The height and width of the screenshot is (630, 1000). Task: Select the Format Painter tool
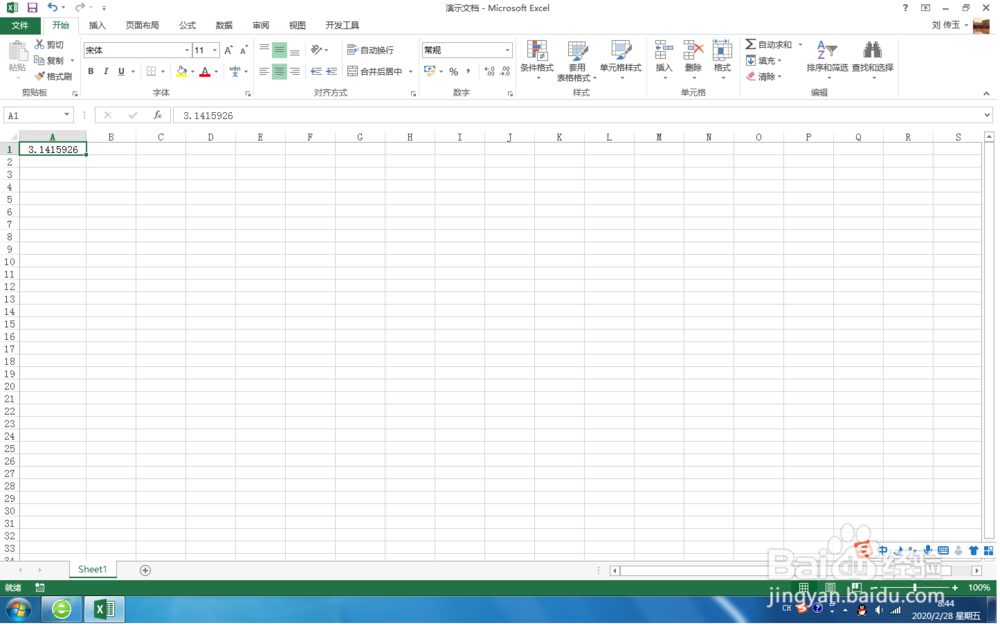click(53, 76)
